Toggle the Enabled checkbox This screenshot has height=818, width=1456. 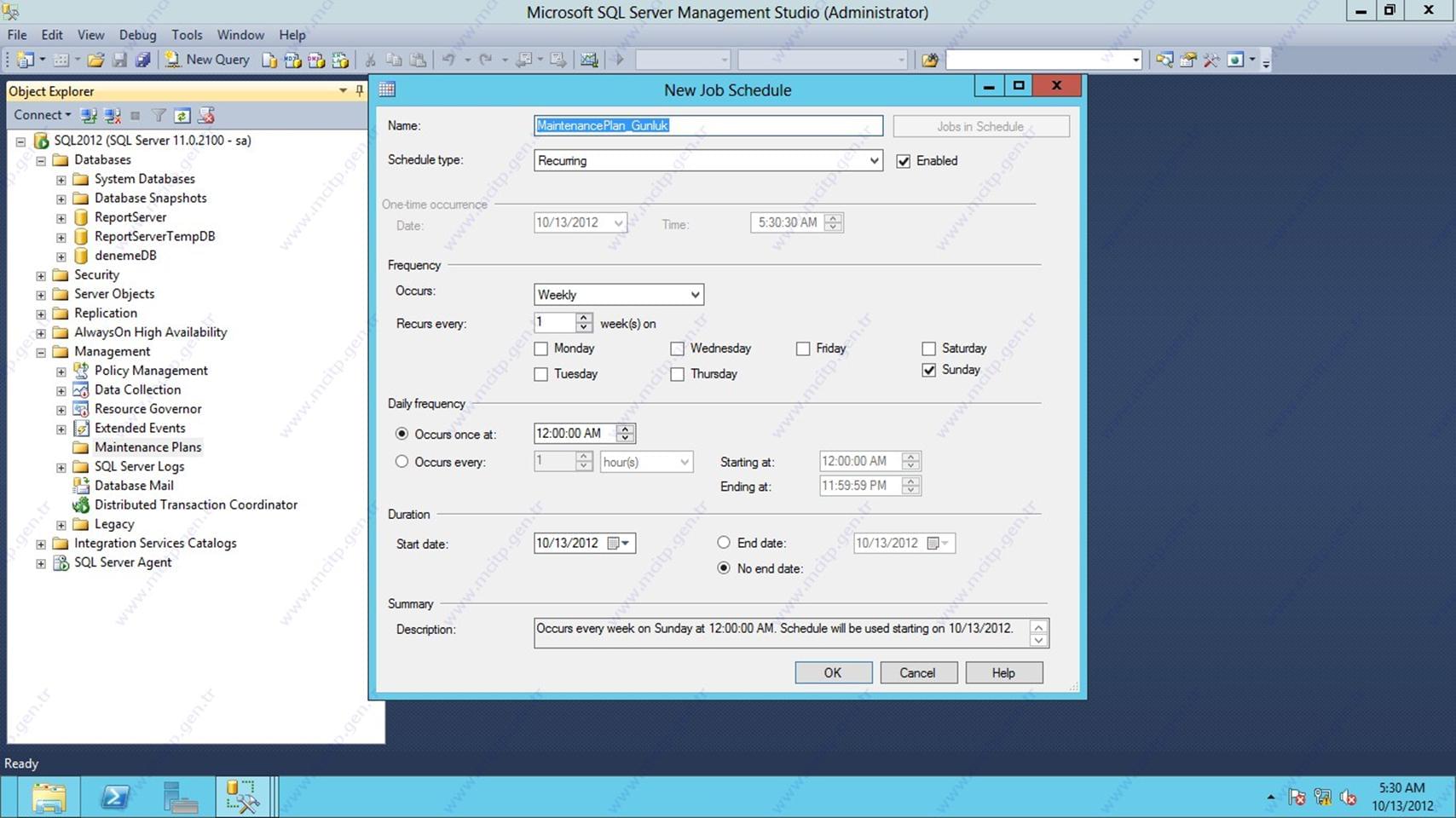[904, 161]
